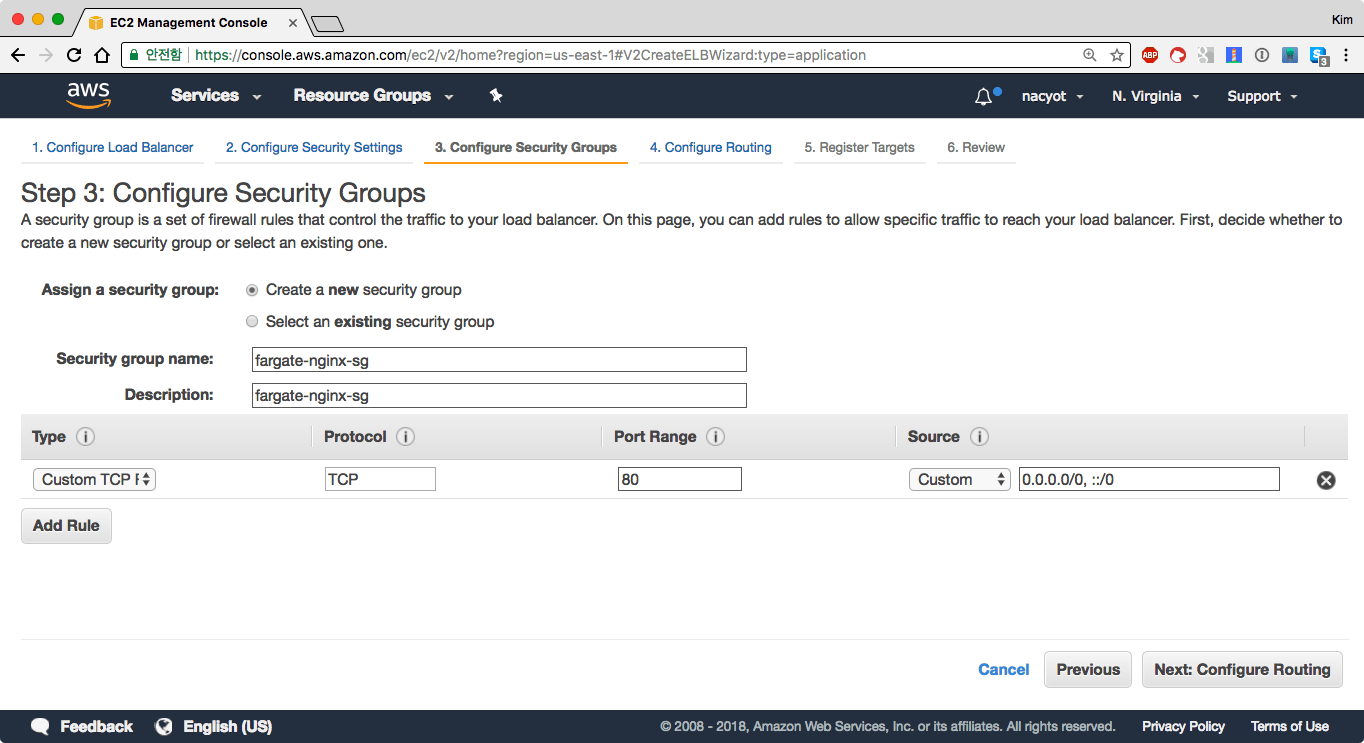Open the N. Virginia region menu
The image size is (1364, 743).
1155,96
